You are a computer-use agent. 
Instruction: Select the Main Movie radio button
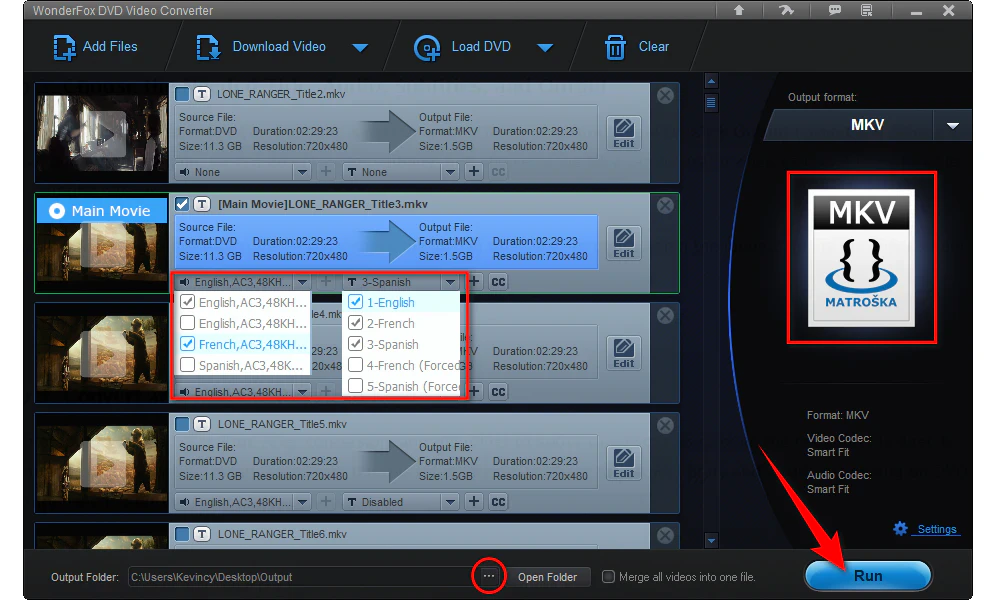[x=57, y=211]
